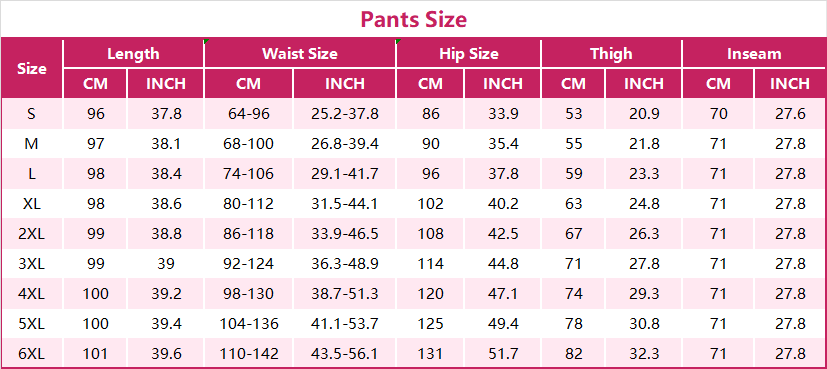The width and height of the screenshot is (827, 369).
Task: Click the Waist Size header cell
Action: tap(300, 53)
